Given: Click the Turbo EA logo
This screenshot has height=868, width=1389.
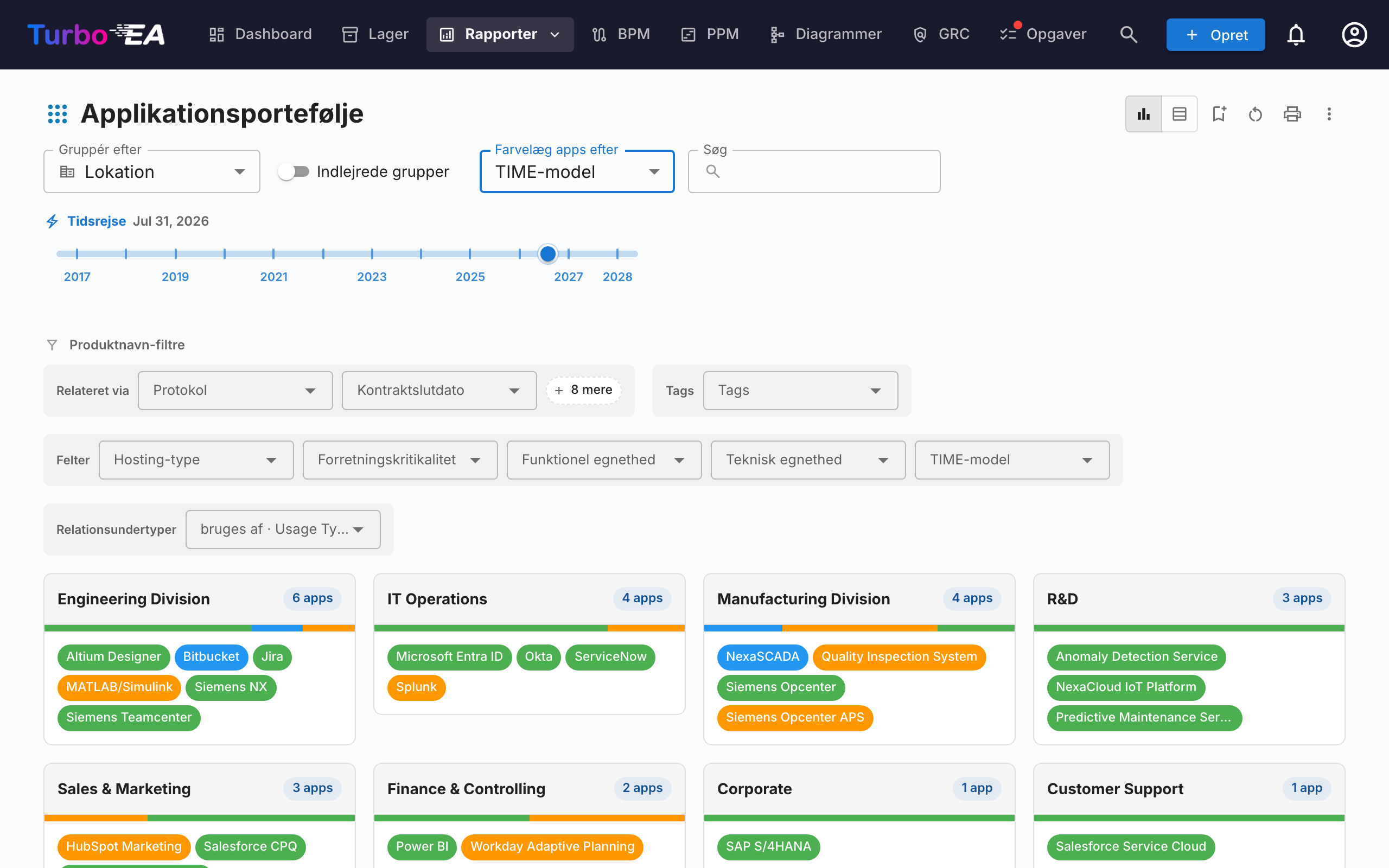Looking at the screenshot, I should [x=96, y=34].
